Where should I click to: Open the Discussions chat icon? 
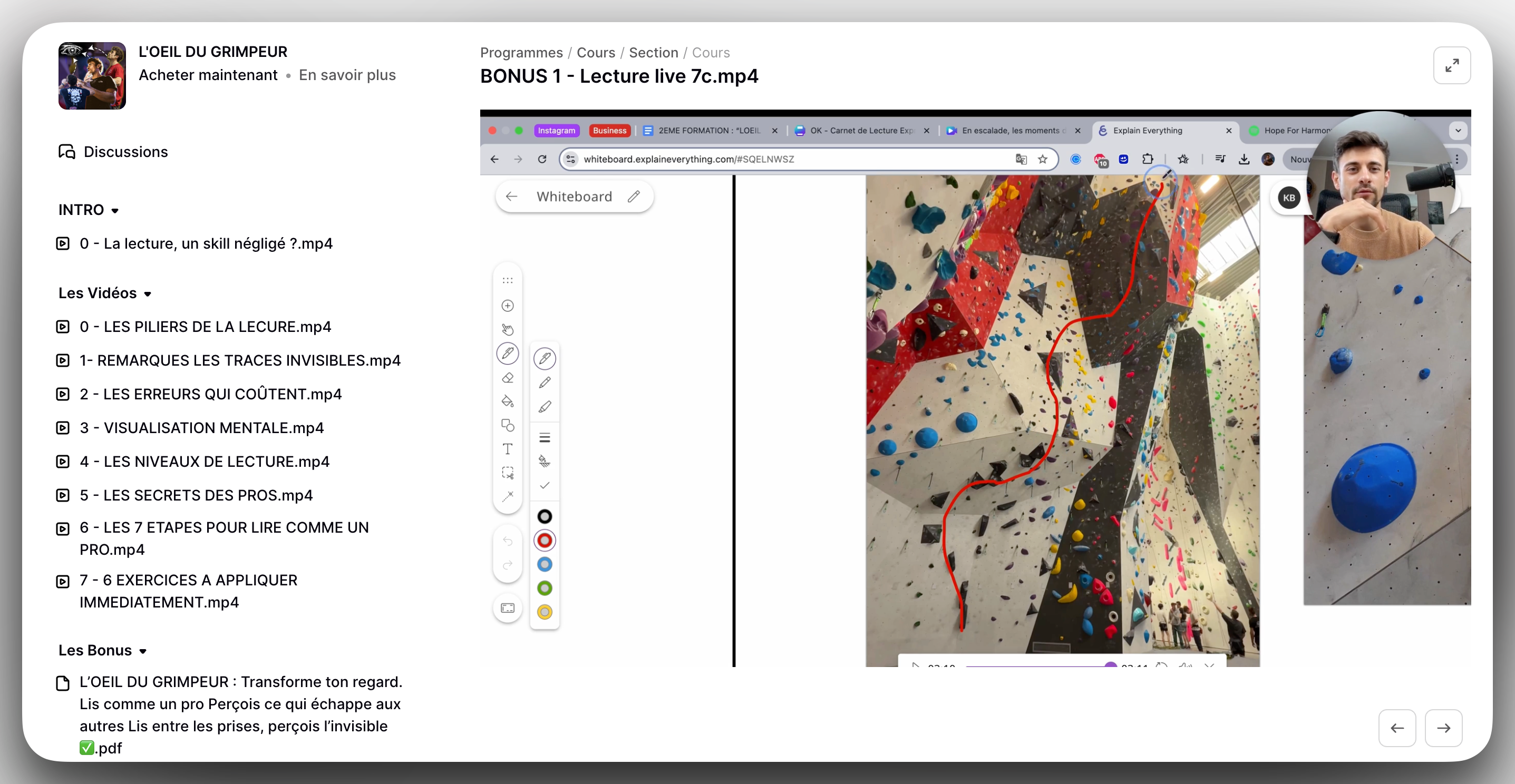point(66,152)
